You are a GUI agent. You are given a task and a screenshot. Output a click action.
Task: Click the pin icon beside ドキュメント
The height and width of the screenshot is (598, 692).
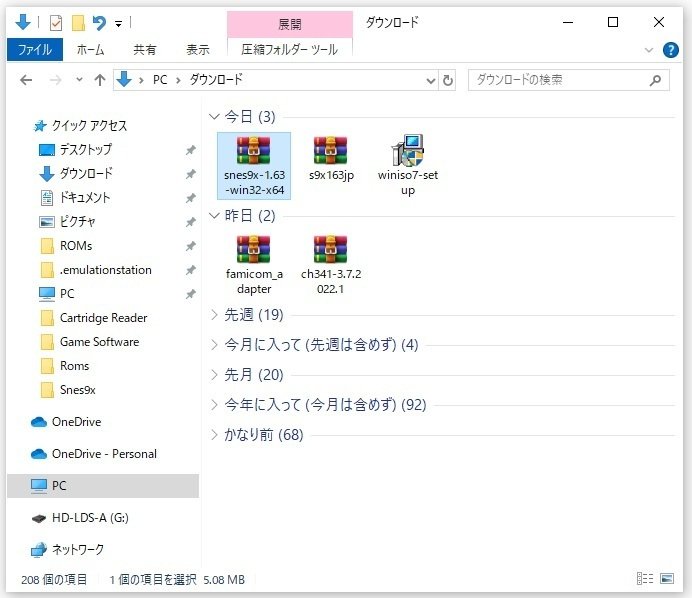pos(191,198)
